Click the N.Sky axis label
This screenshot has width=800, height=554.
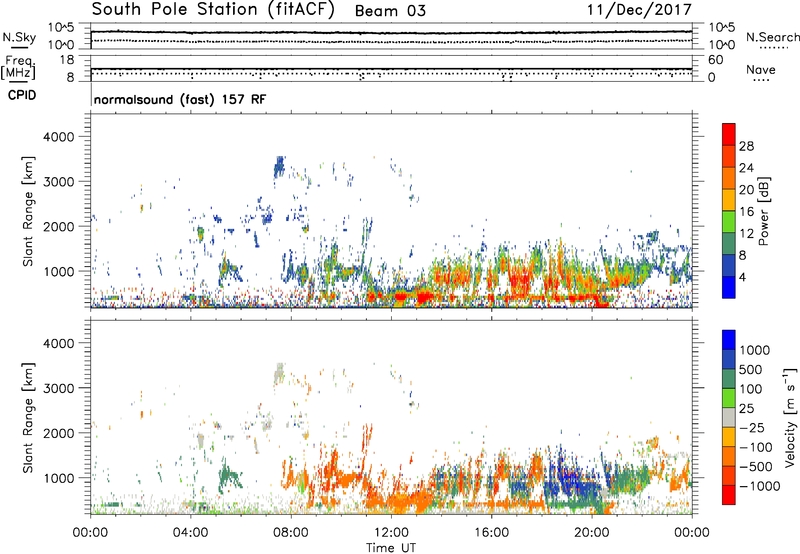coord(19,37)
